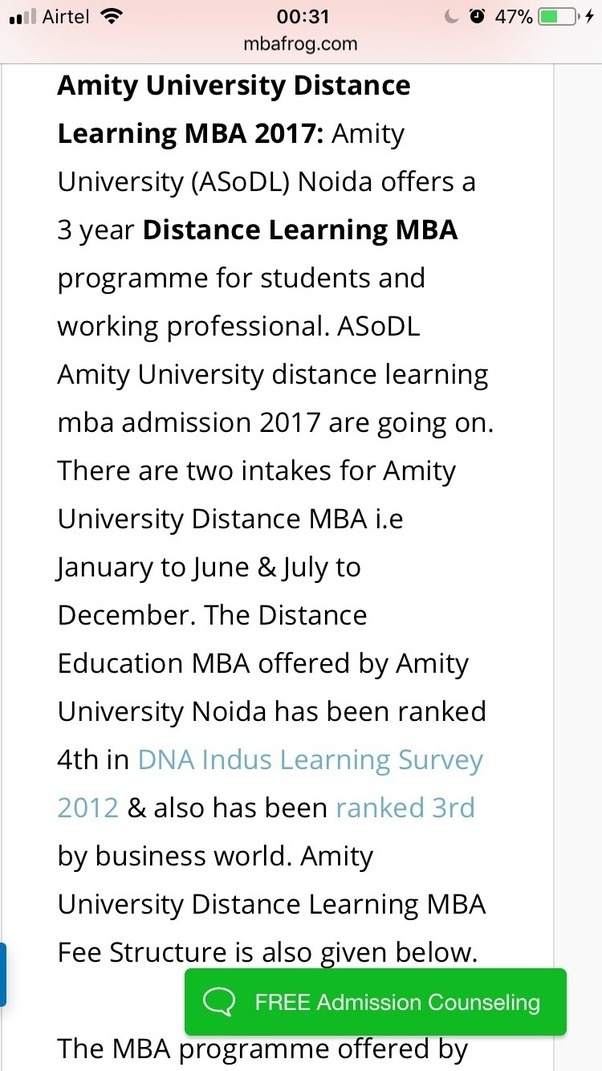Image resolution: width=602 pixels, height=1071 pixels.
Task: Tap the 47% battery percentage text
Action: click(513, 17)
